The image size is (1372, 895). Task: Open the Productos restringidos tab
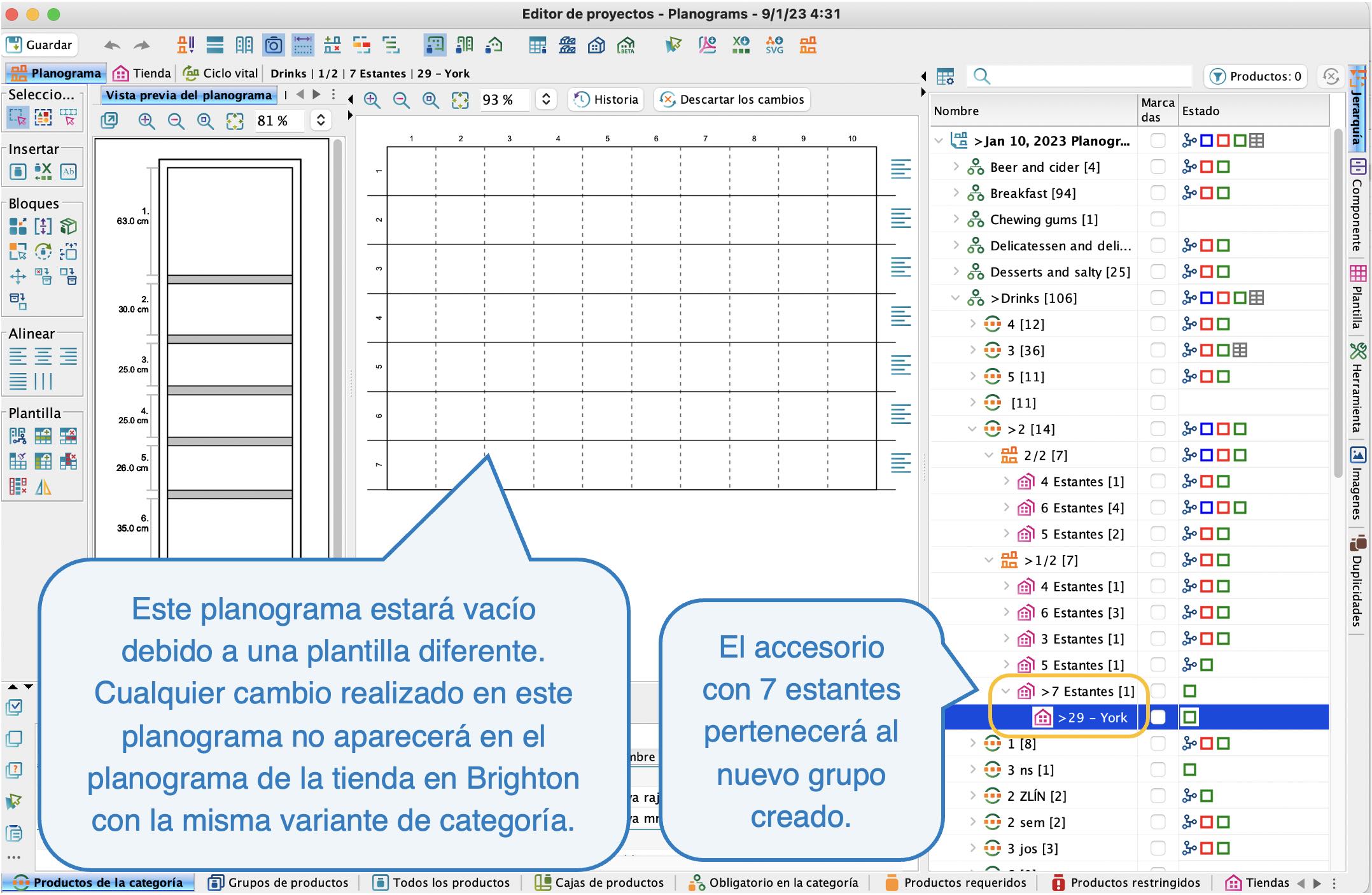[1126, 883]
